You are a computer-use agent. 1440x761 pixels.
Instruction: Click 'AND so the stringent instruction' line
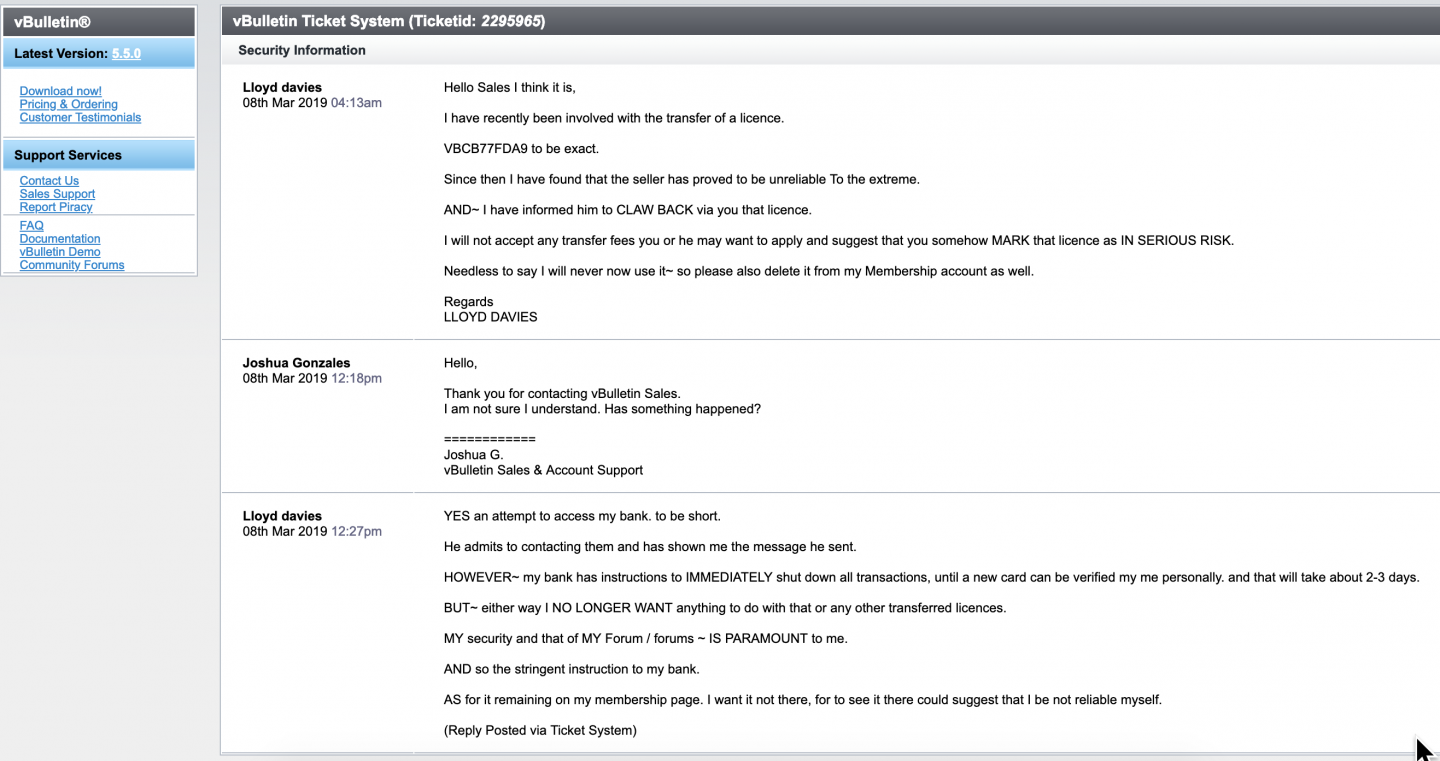[x=572, y=669]
